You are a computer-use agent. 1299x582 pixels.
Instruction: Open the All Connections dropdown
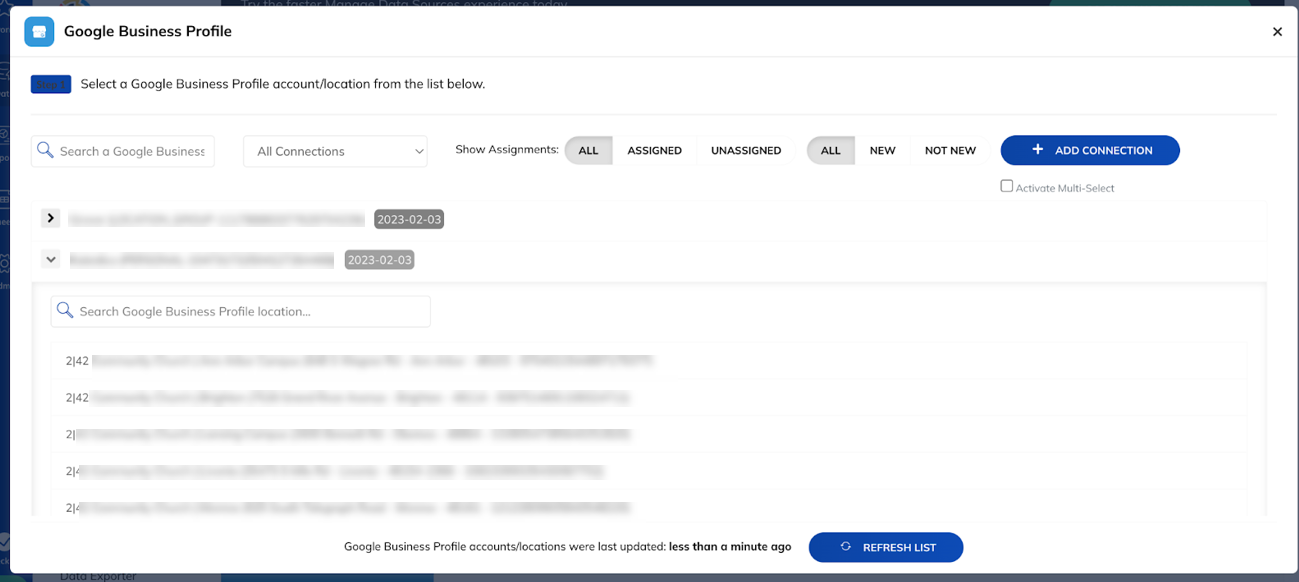[335, 151]
